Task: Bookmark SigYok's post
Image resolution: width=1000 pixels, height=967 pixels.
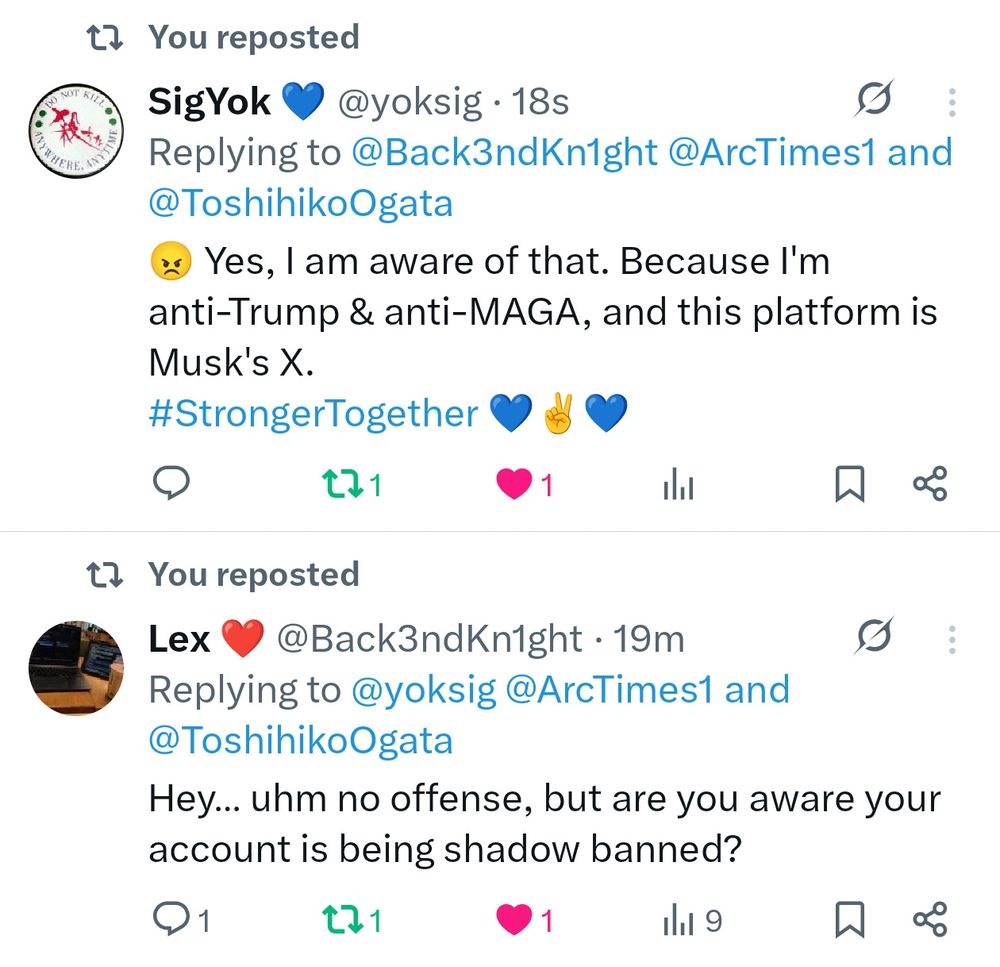Action: click(849, 486)
